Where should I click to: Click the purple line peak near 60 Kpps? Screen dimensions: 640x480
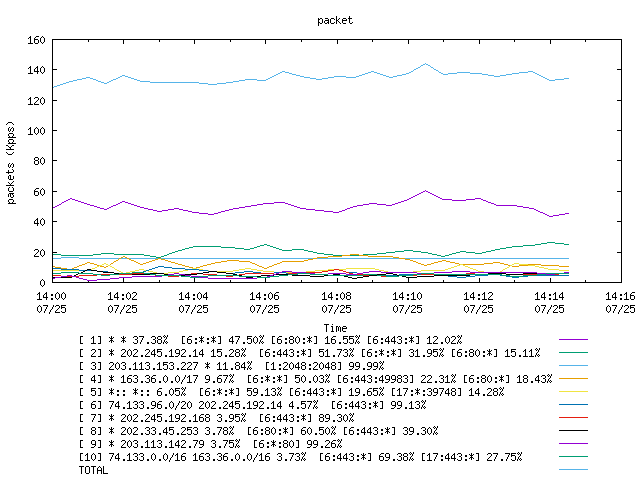pyautogui.click(x=425, y=191)
